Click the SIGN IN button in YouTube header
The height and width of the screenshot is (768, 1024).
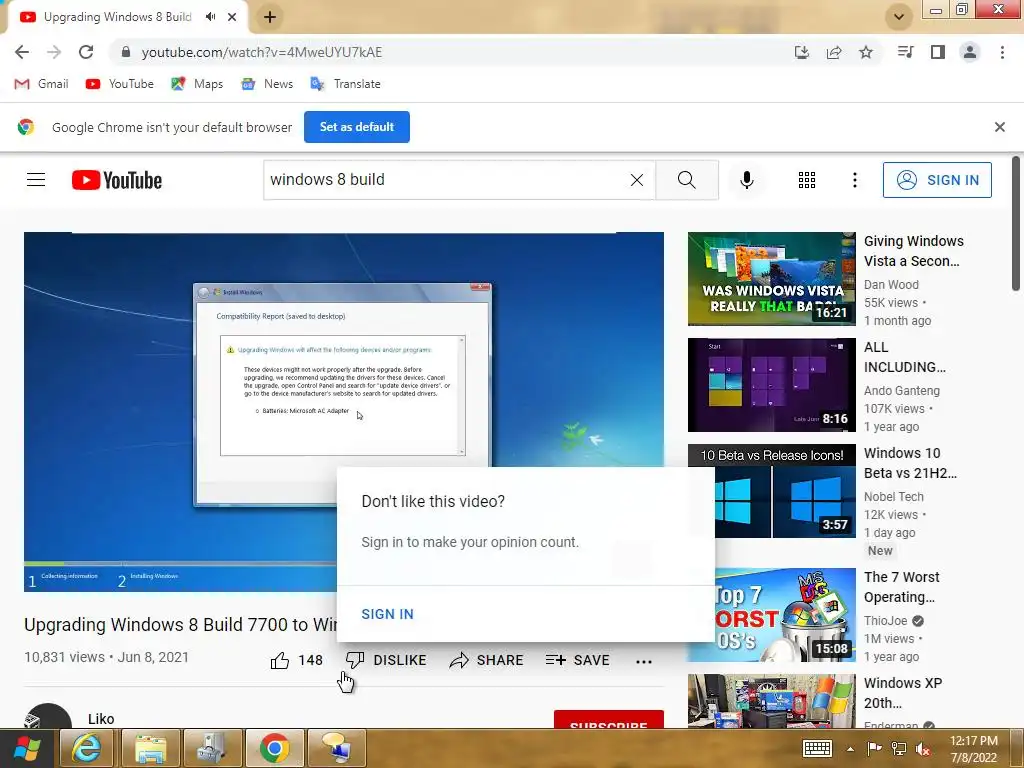(x=937, y=180)
